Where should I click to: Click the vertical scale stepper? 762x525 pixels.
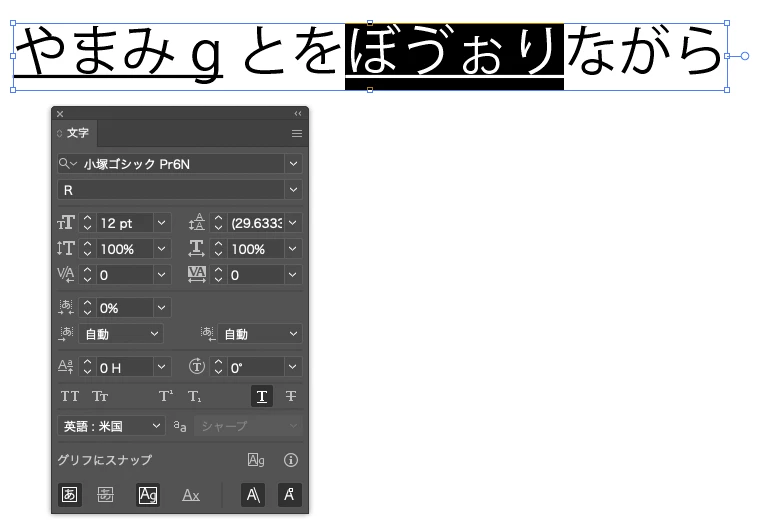pos(87,248)
